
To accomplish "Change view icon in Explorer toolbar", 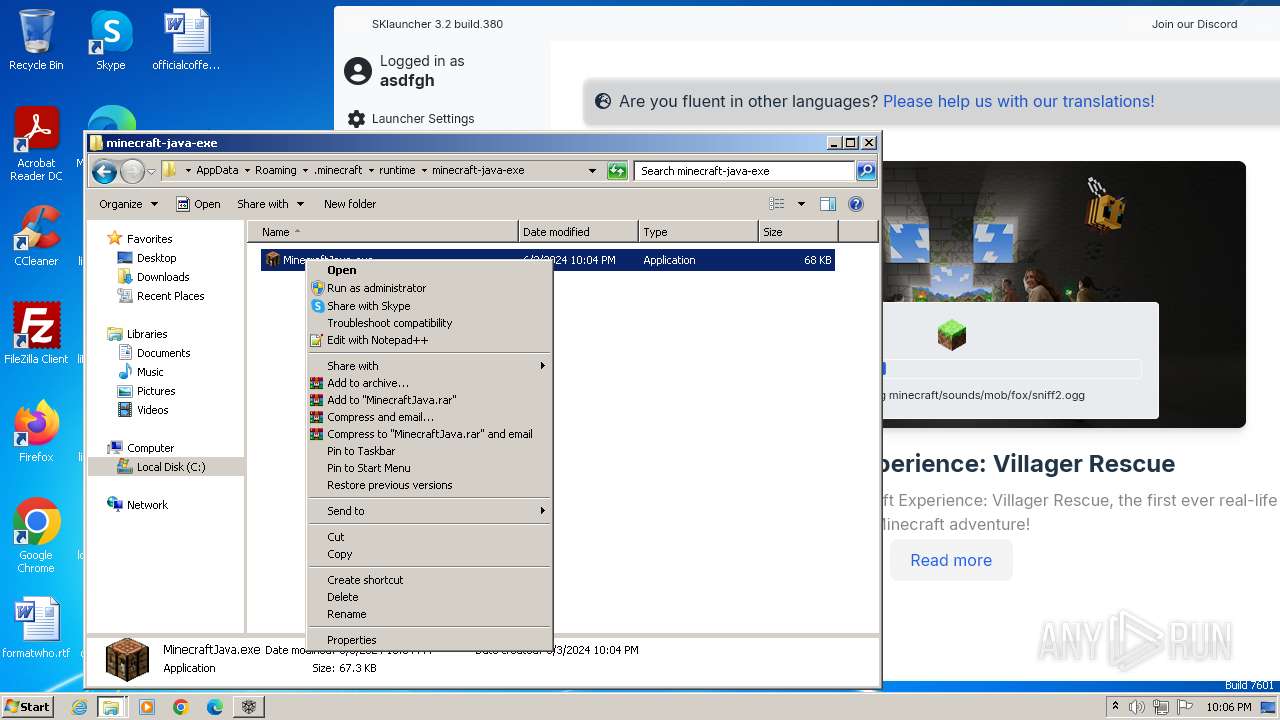I will pyautogui.click(x=777, y=204).
